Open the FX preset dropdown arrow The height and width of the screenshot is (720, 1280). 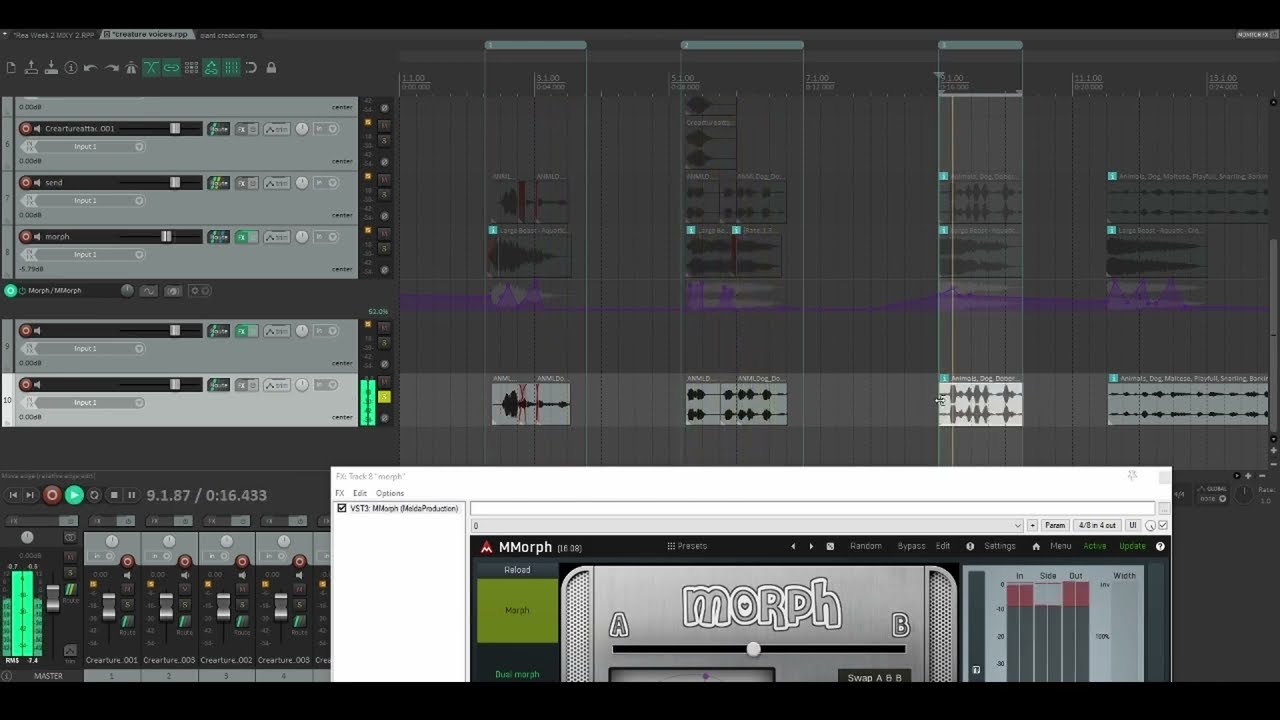point(1018,525)
